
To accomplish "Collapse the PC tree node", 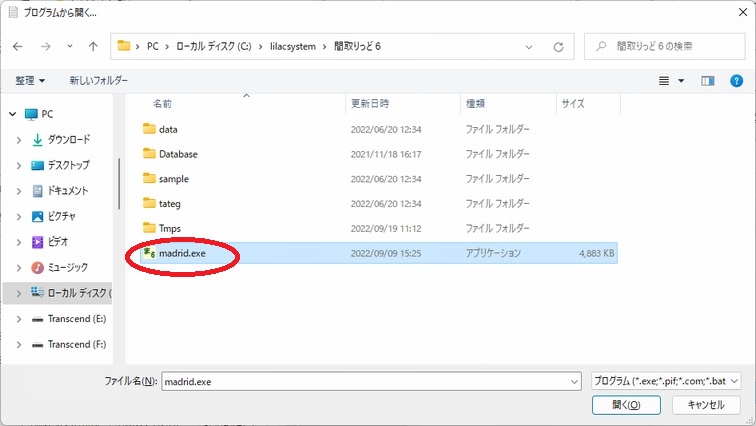I will pyautogui.click(x=13, y=114).
